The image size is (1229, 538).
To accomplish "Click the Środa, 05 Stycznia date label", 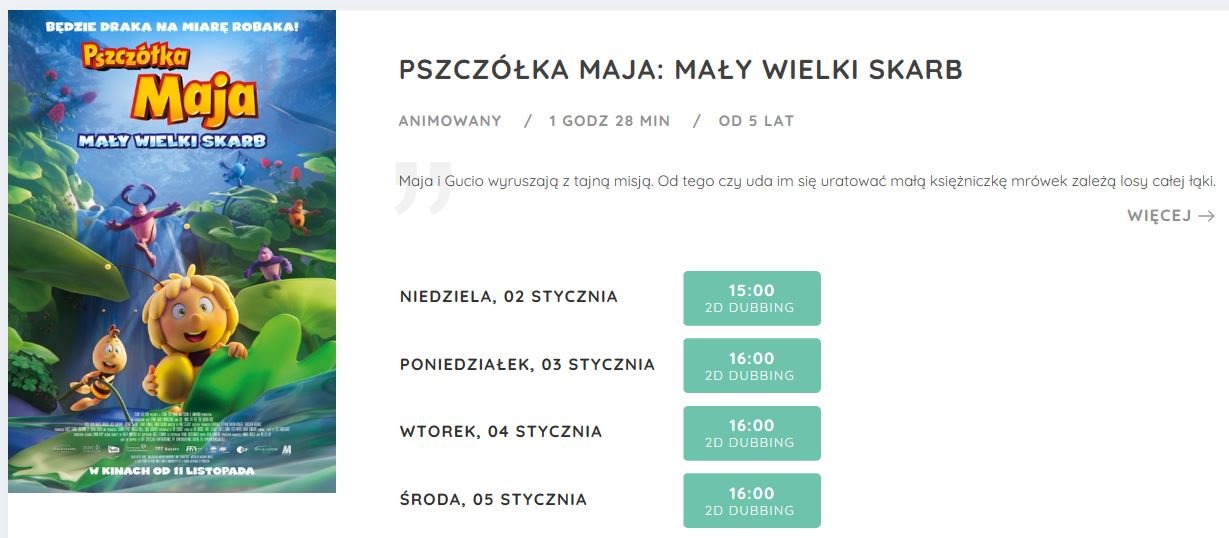I will tap(493, 500).
